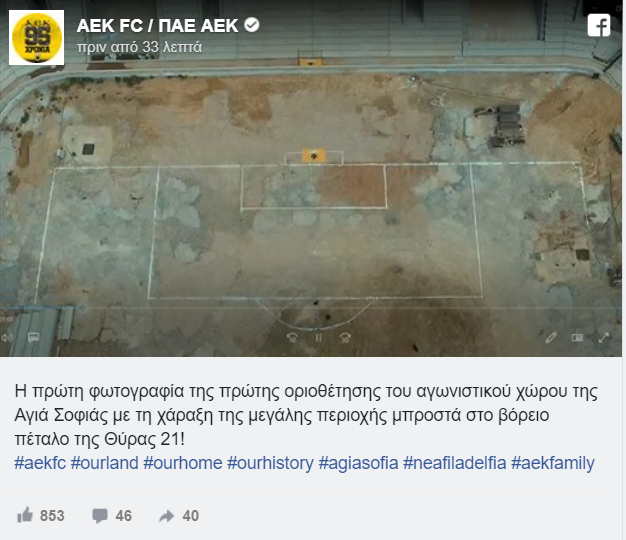626x540 pixels.
Task: Expand the video to fullscreen
Action: point(604,338)
